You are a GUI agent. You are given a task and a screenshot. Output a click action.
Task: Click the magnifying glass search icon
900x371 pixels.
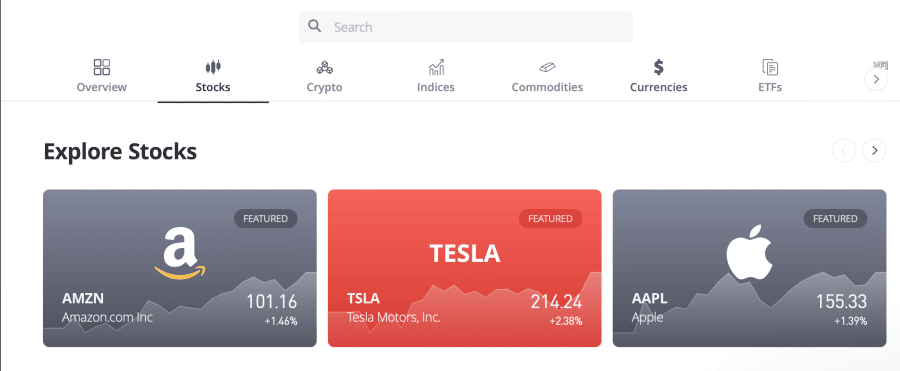(314, 26)
